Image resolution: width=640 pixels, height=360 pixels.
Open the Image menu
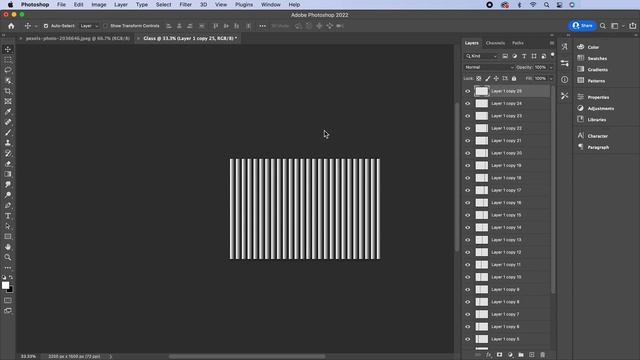(99, 4)
